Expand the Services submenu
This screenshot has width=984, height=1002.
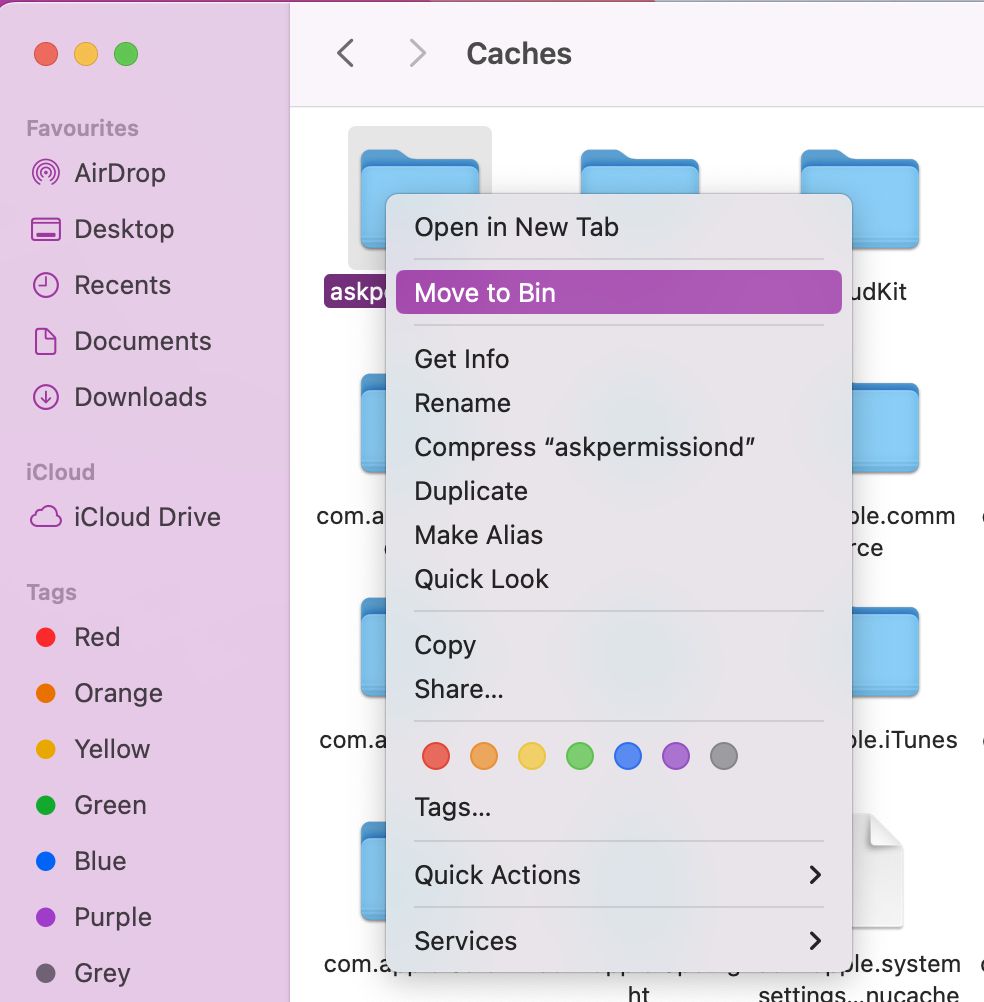pos(465,941)
